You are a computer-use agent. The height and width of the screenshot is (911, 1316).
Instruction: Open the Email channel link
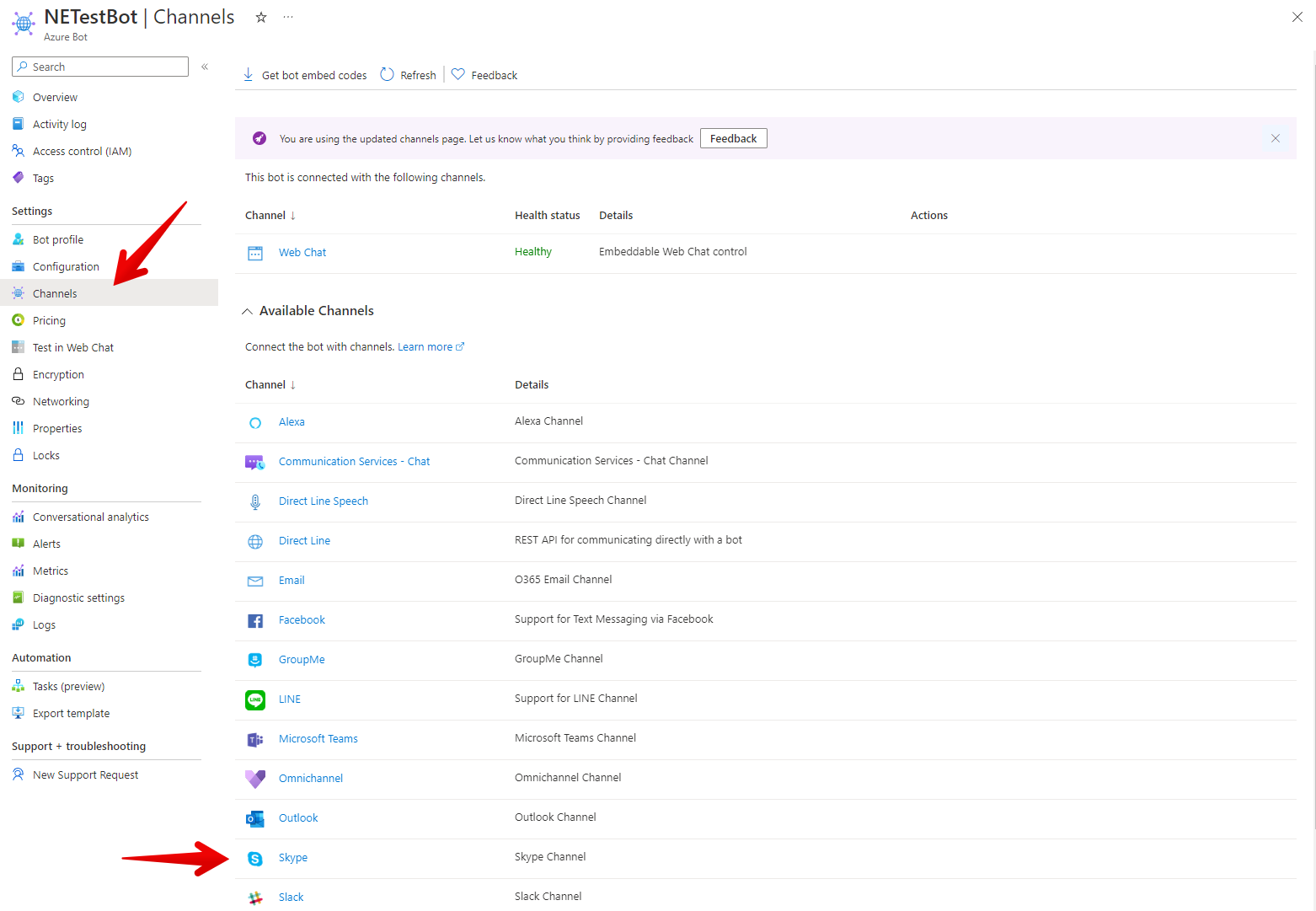[x=292, y=581]
